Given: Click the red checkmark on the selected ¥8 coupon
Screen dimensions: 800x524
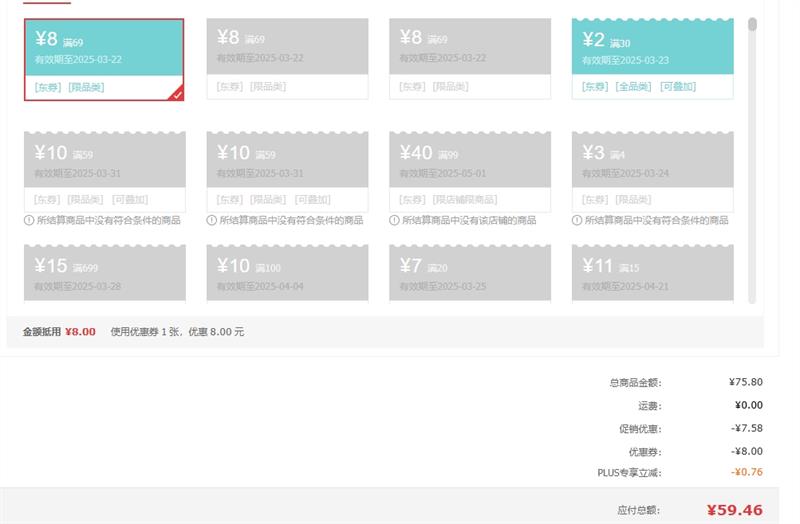Looking at the screenshot, I should point(176,93).
